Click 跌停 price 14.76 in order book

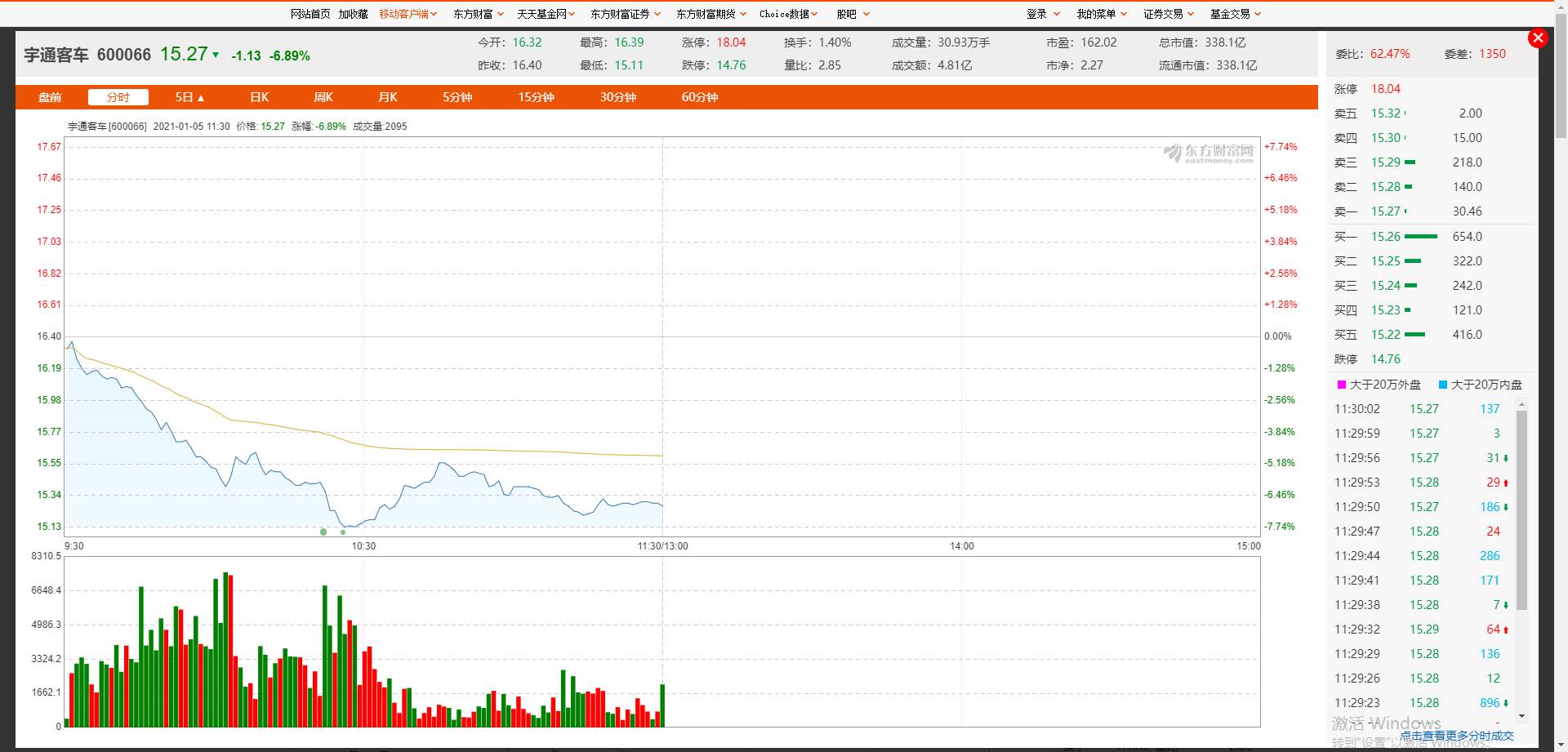(x=1386, y=359)
